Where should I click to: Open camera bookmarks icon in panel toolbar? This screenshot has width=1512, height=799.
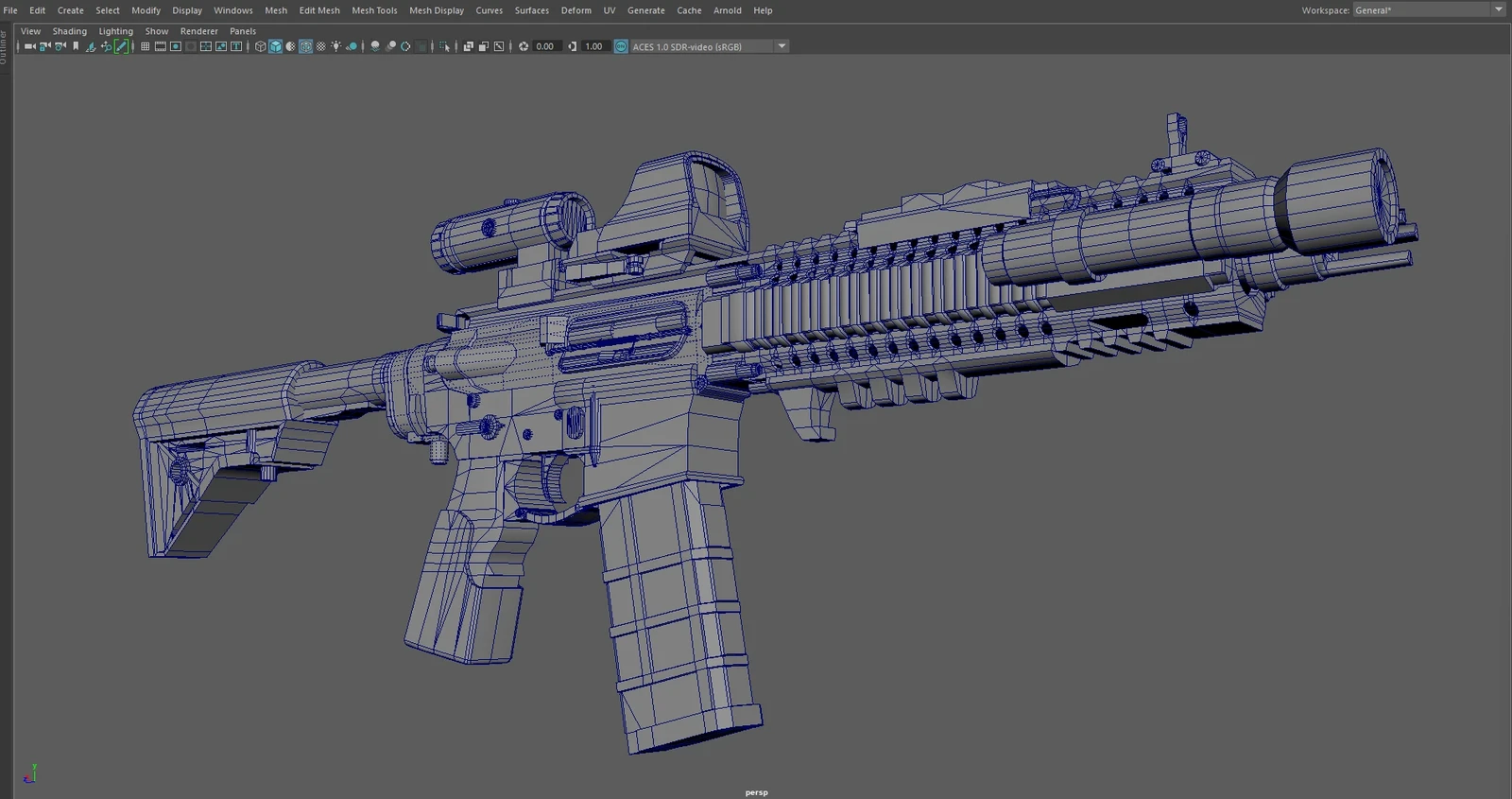coord(76,46)
